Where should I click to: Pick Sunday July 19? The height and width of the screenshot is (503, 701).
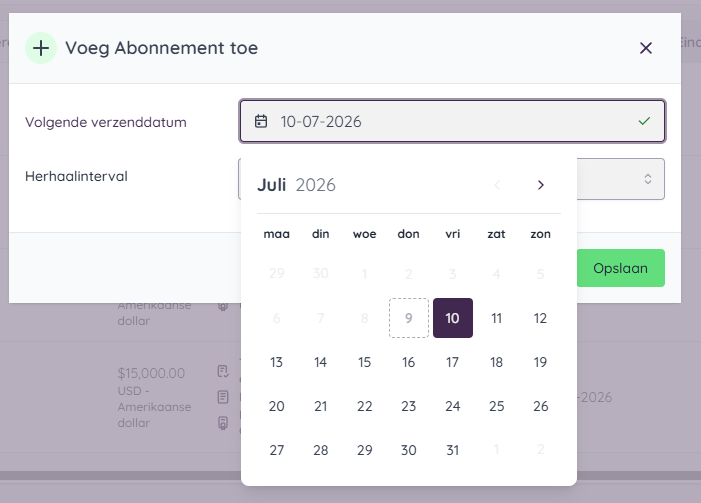tap(540, 362)
